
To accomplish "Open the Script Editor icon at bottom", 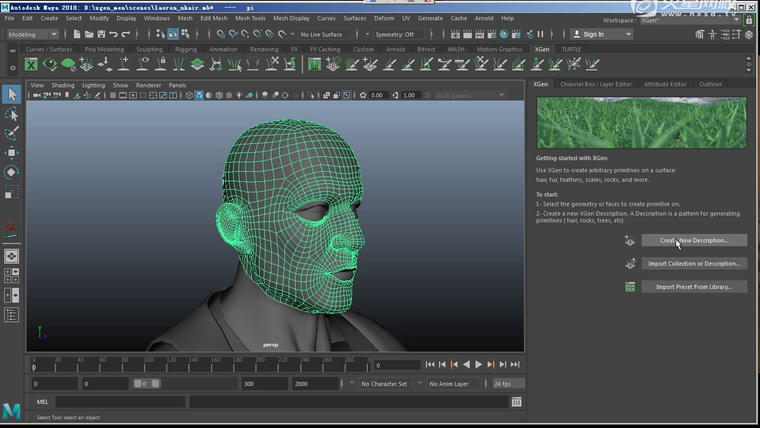I will pyautogui.click(x=516, y=402).
